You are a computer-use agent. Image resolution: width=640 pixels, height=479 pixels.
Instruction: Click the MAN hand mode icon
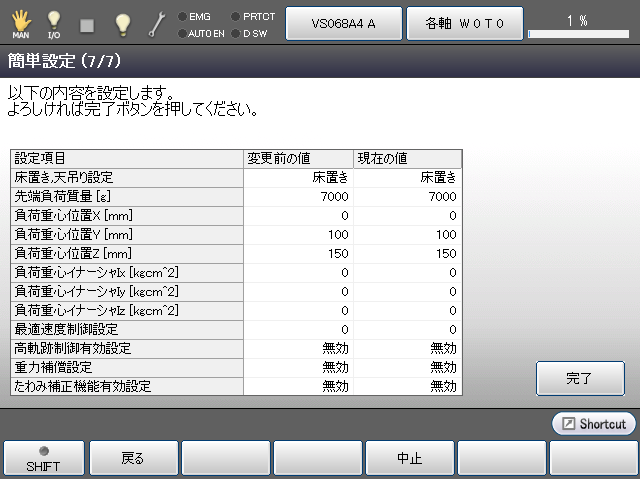pos(20,22)
